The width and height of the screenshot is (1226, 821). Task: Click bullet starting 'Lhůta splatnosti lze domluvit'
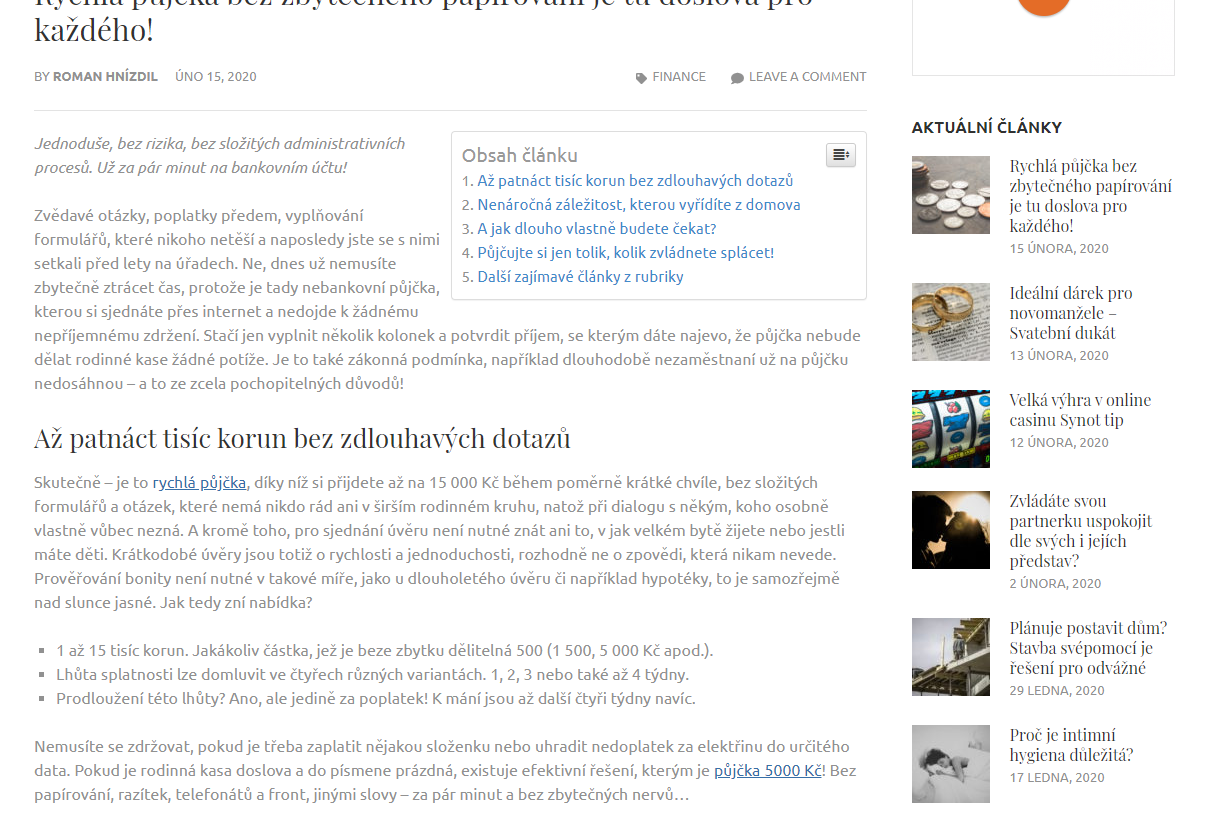coord(372,675)
